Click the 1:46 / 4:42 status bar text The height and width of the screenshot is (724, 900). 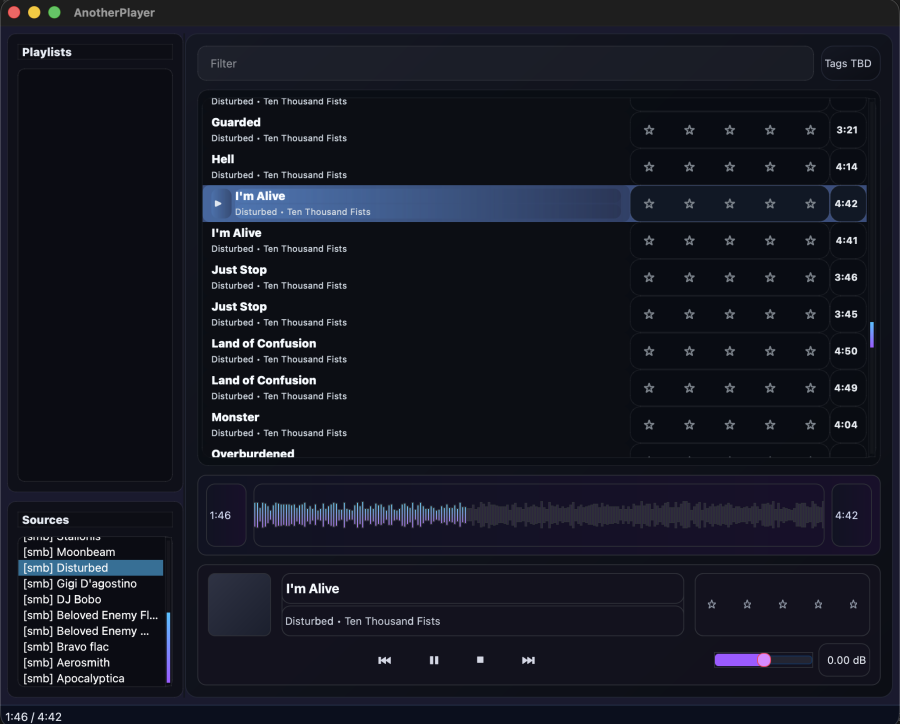[x=33, y=717]
